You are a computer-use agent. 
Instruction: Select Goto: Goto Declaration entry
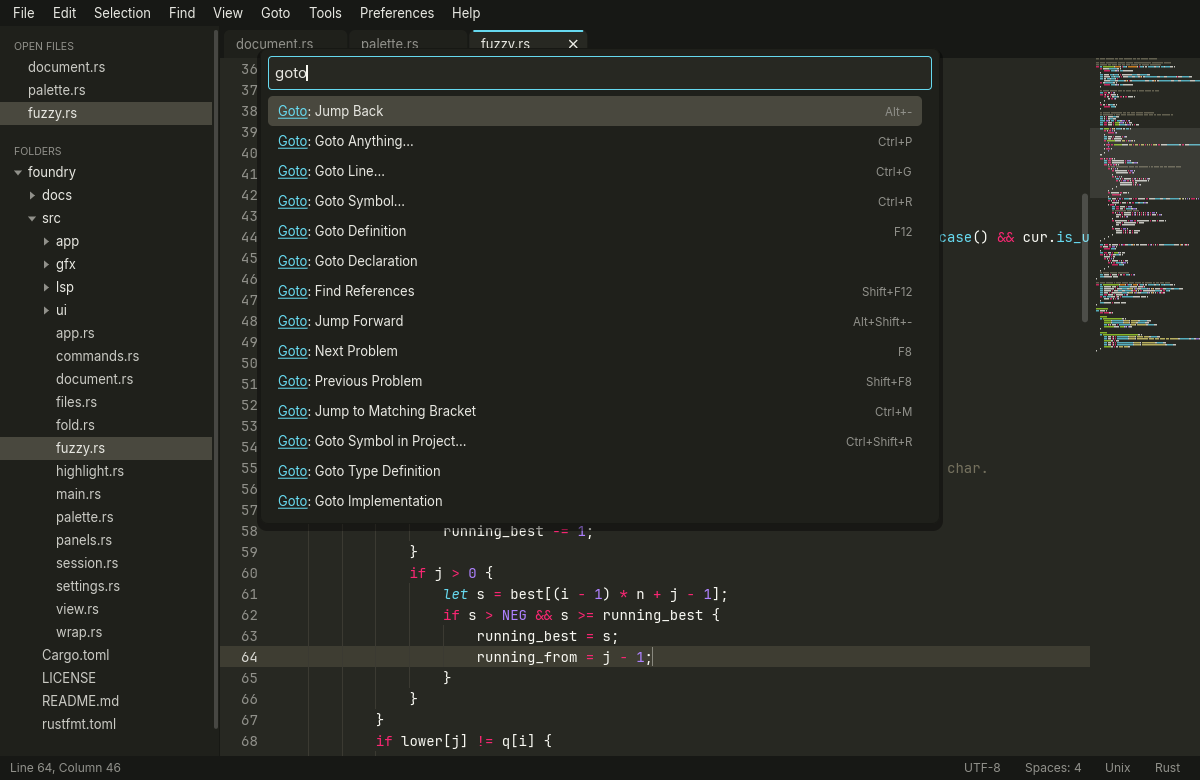click(595, 261)
